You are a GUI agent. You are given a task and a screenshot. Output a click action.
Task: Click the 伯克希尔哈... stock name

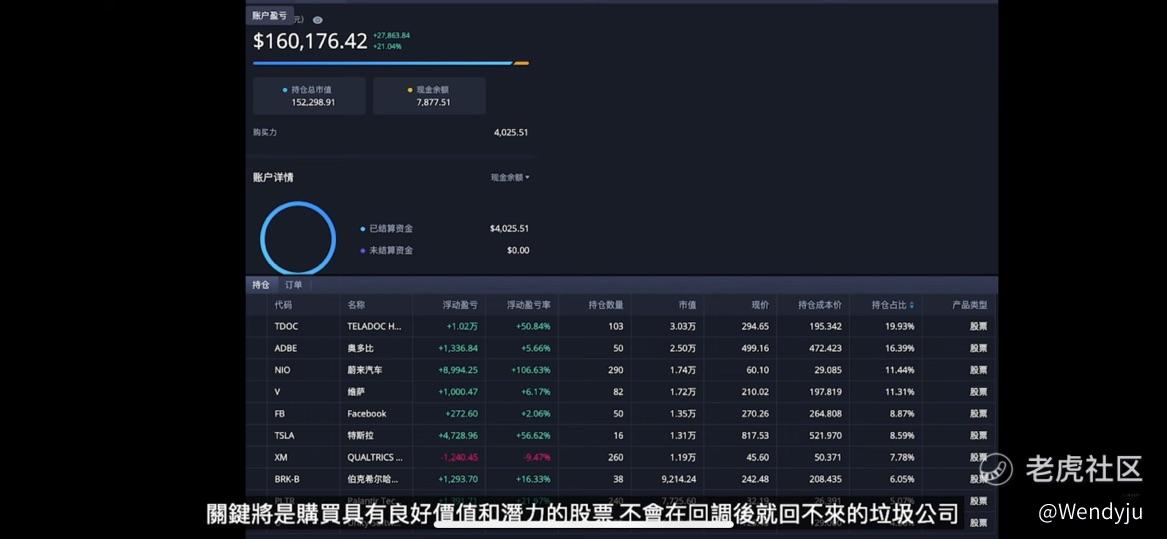coord(373,479)
